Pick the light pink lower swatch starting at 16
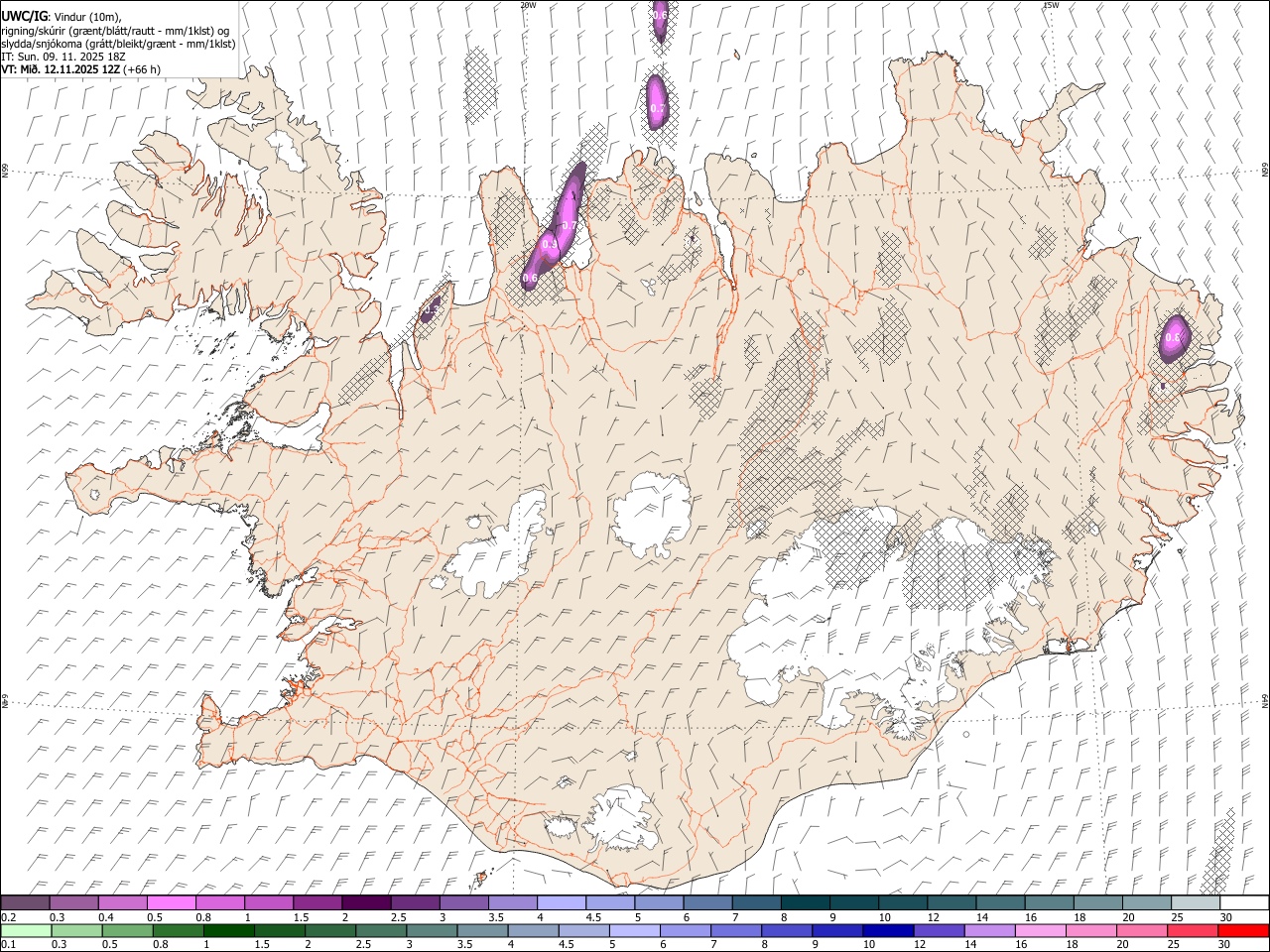This screenshot has height=952, width=1270. point(1040,931)
